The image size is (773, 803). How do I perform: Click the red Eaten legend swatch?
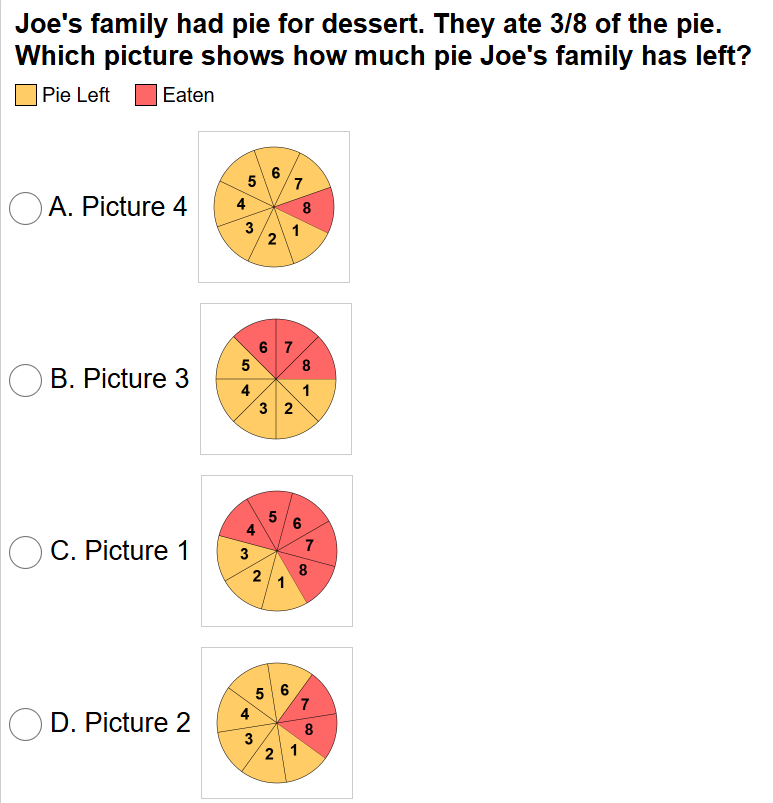pos(146,96)
